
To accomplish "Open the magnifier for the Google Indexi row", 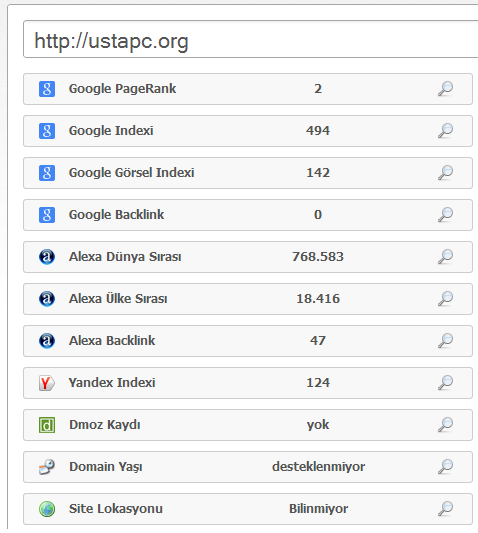I will coord(445,131).
